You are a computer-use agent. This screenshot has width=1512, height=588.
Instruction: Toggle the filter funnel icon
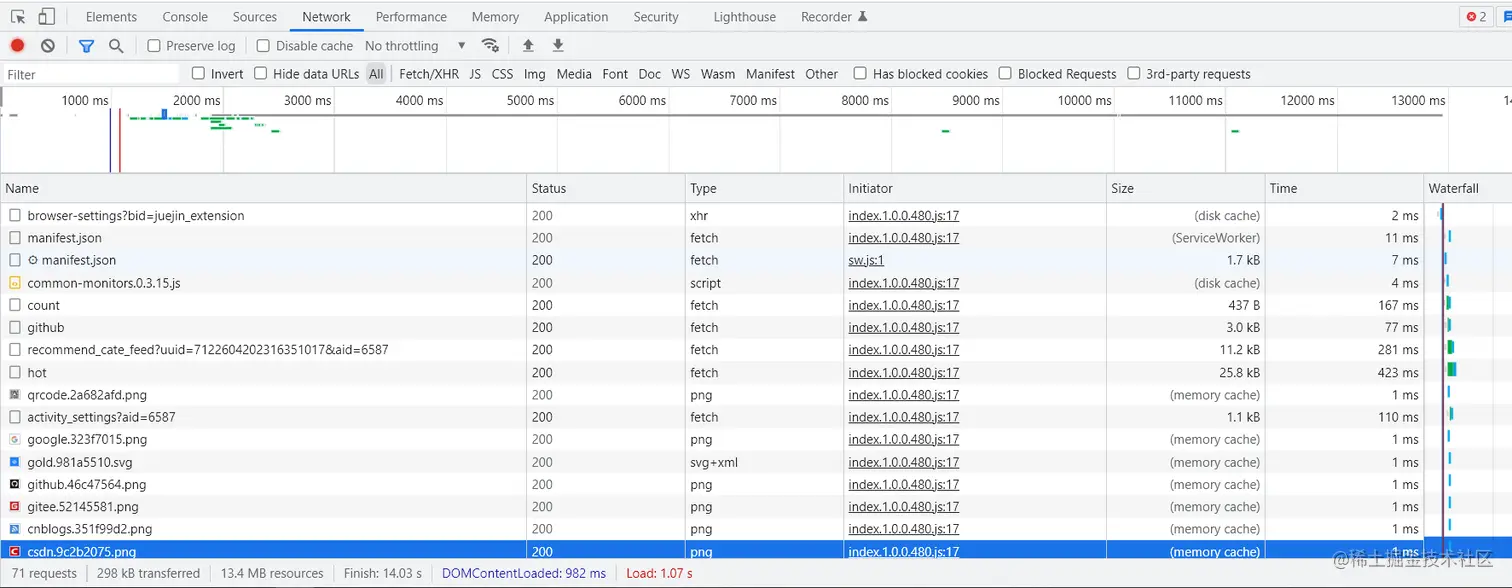[x=86, y=46]
